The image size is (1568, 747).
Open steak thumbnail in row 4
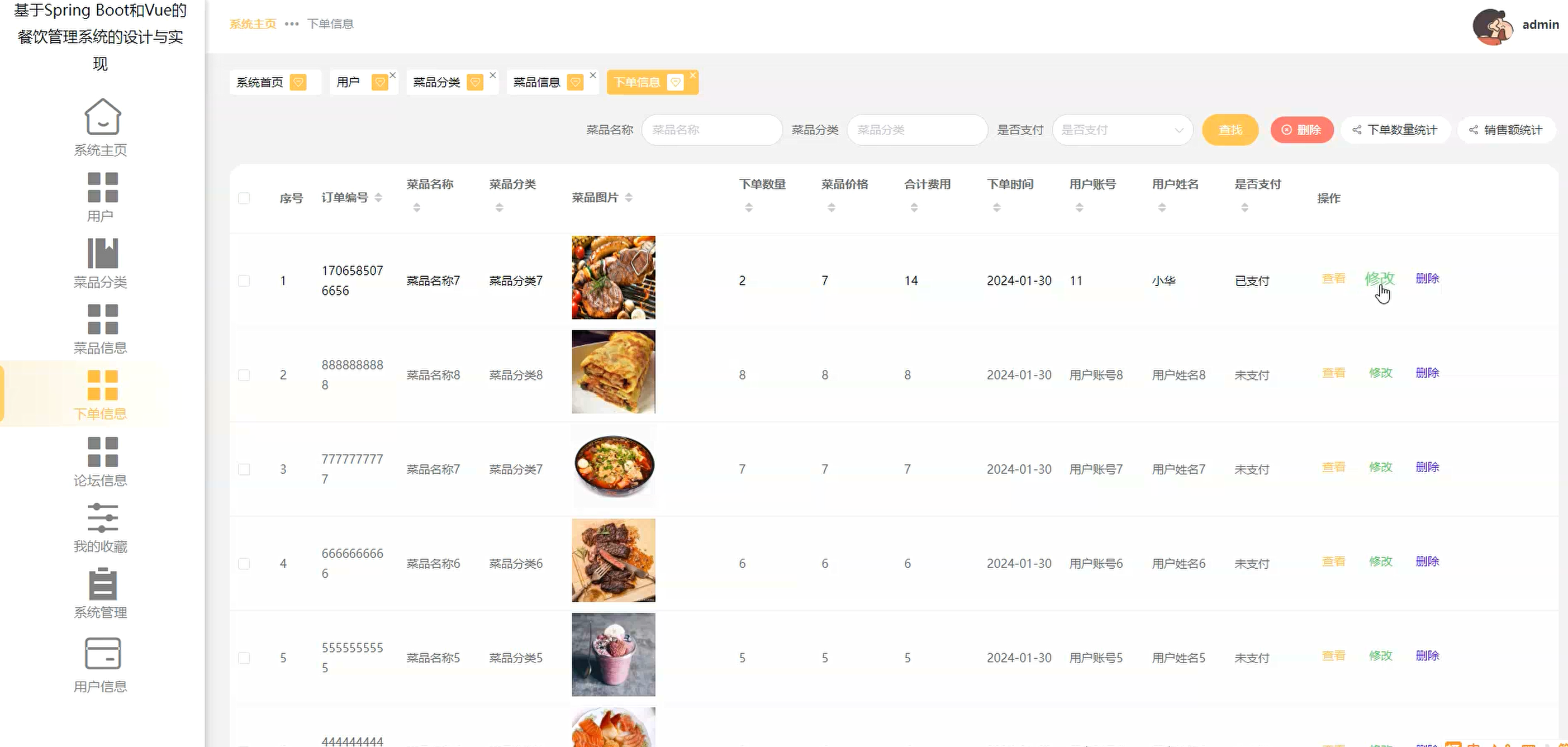pos(614,561)
